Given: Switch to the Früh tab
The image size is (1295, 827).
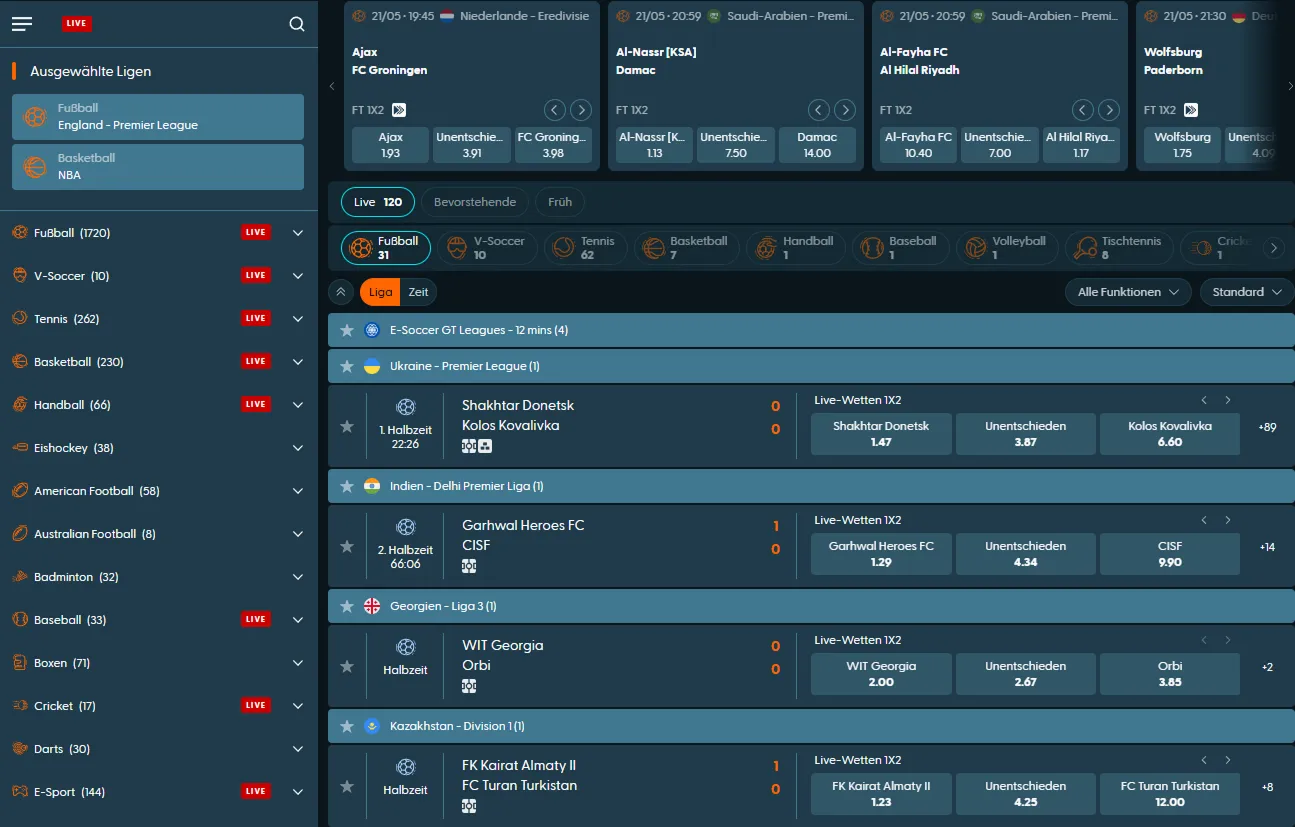Looking at the screenshot, I should click(x=560, y=202).
